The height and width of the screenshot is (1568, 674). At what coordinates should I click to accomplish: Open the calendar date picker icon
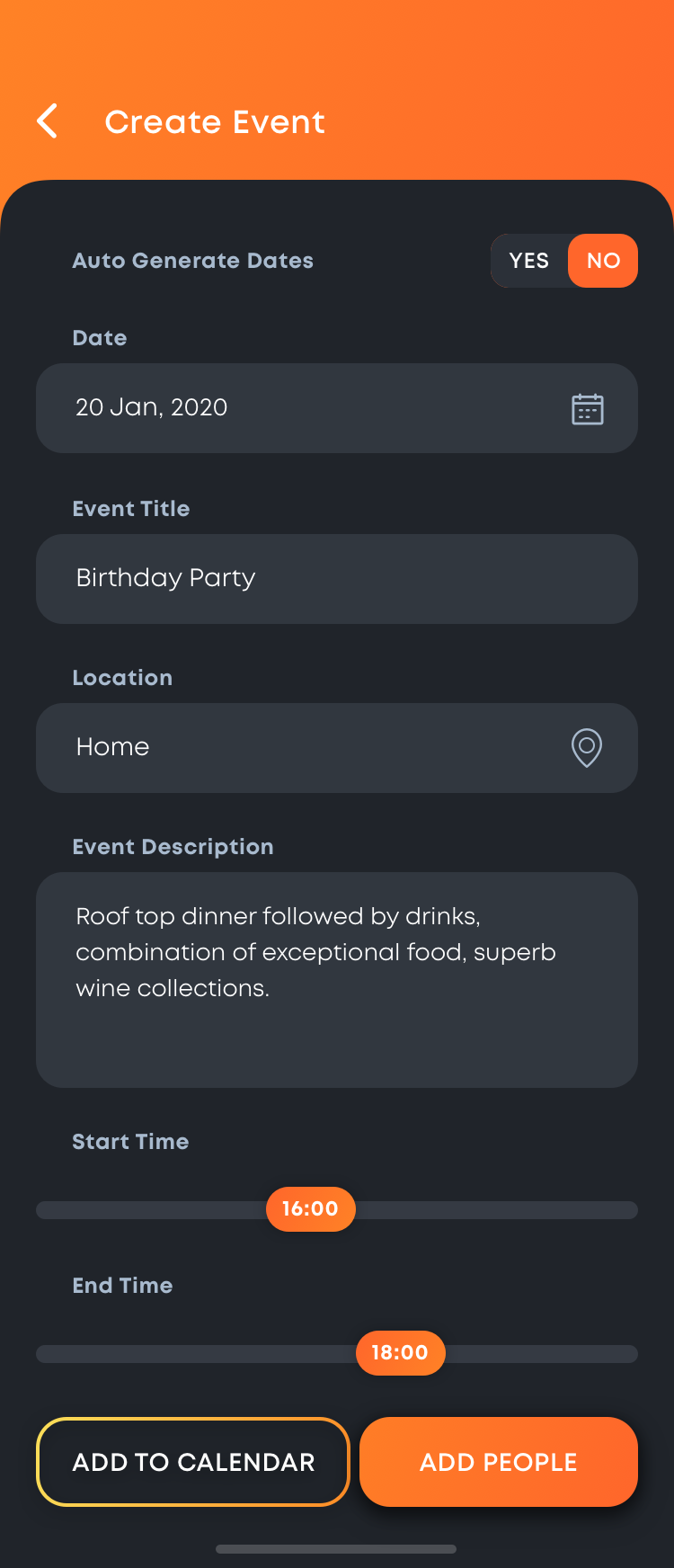(587, 409)
